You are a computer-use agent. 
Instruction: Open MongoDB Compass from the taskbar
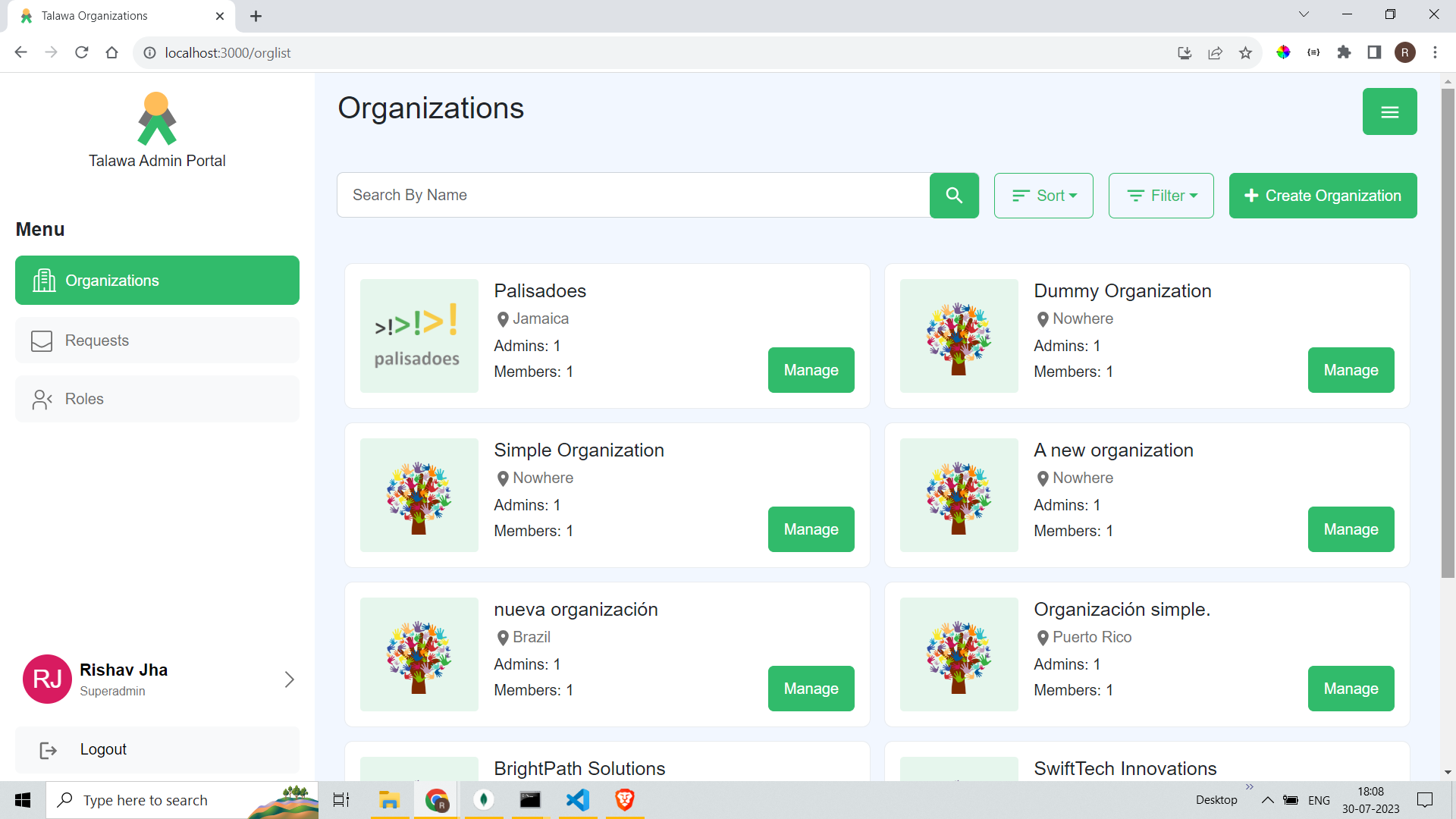coord(483,800)
